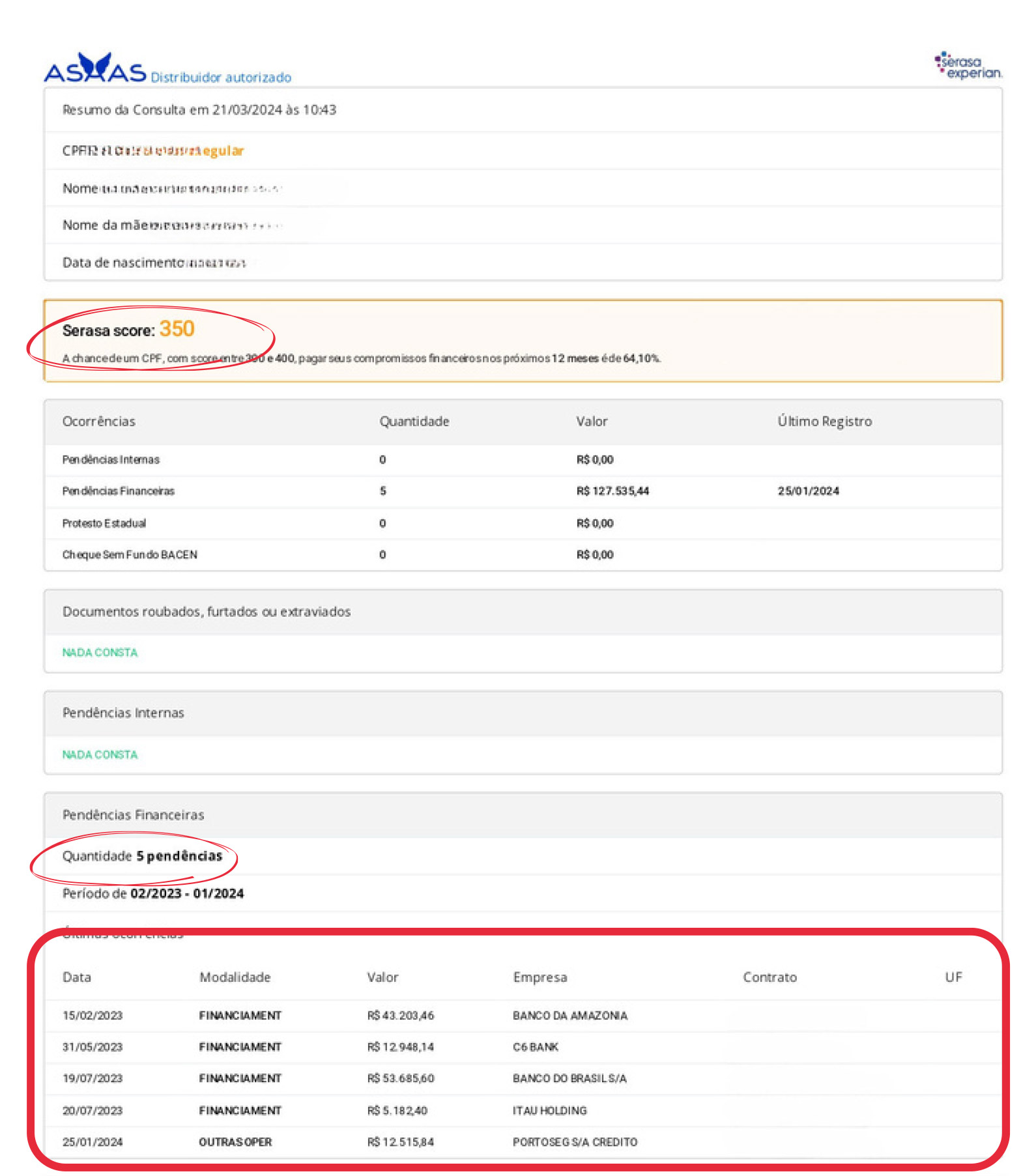Click the 'Resumo da Consulta' header line
Image resolution: width=1036 pixels, height=1176 pixels.
(x=199, y=110)
